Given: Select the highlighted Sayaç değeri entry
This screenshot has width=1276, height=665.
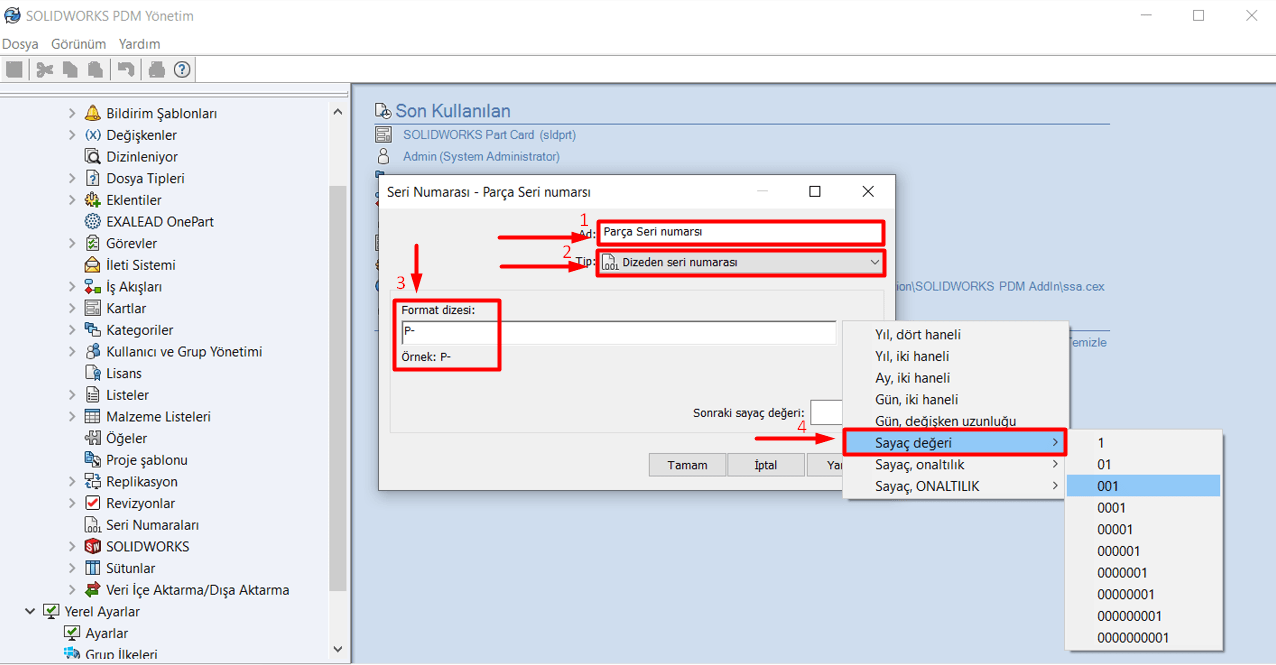Looking at the screenshot, I should point(954,443).
